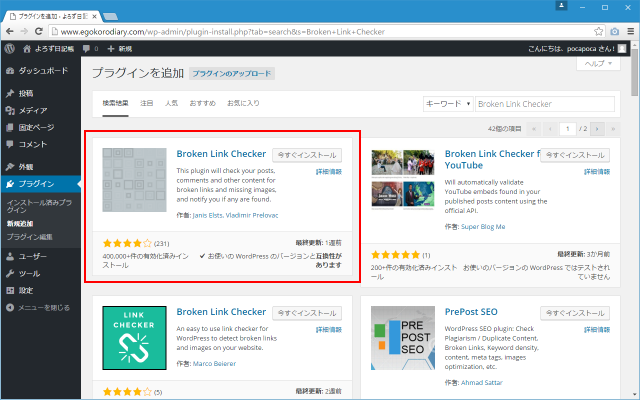Viewport: 640px width, 400px height.
Task: Click the plugin search input field
Action: [x=544, y=103]
